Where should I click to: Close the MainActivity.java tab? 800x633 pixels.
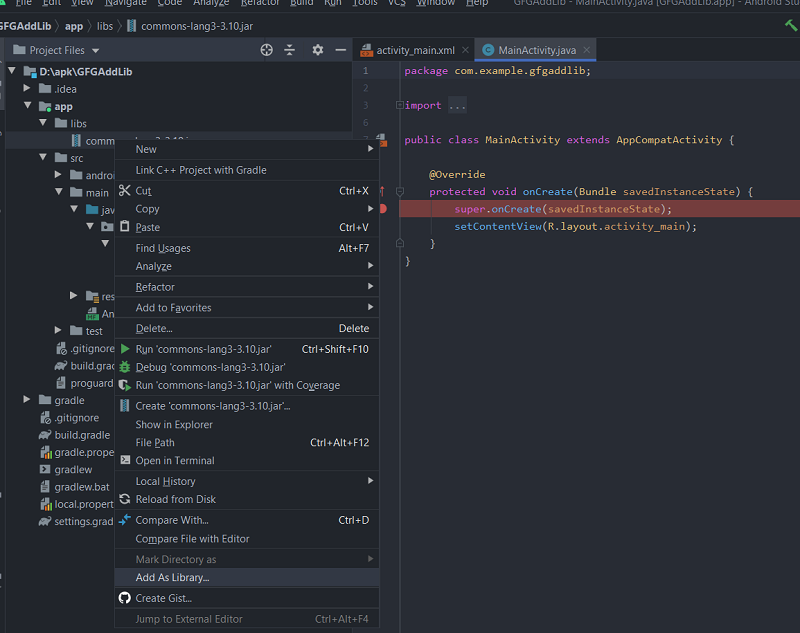(x=587, y=50)
